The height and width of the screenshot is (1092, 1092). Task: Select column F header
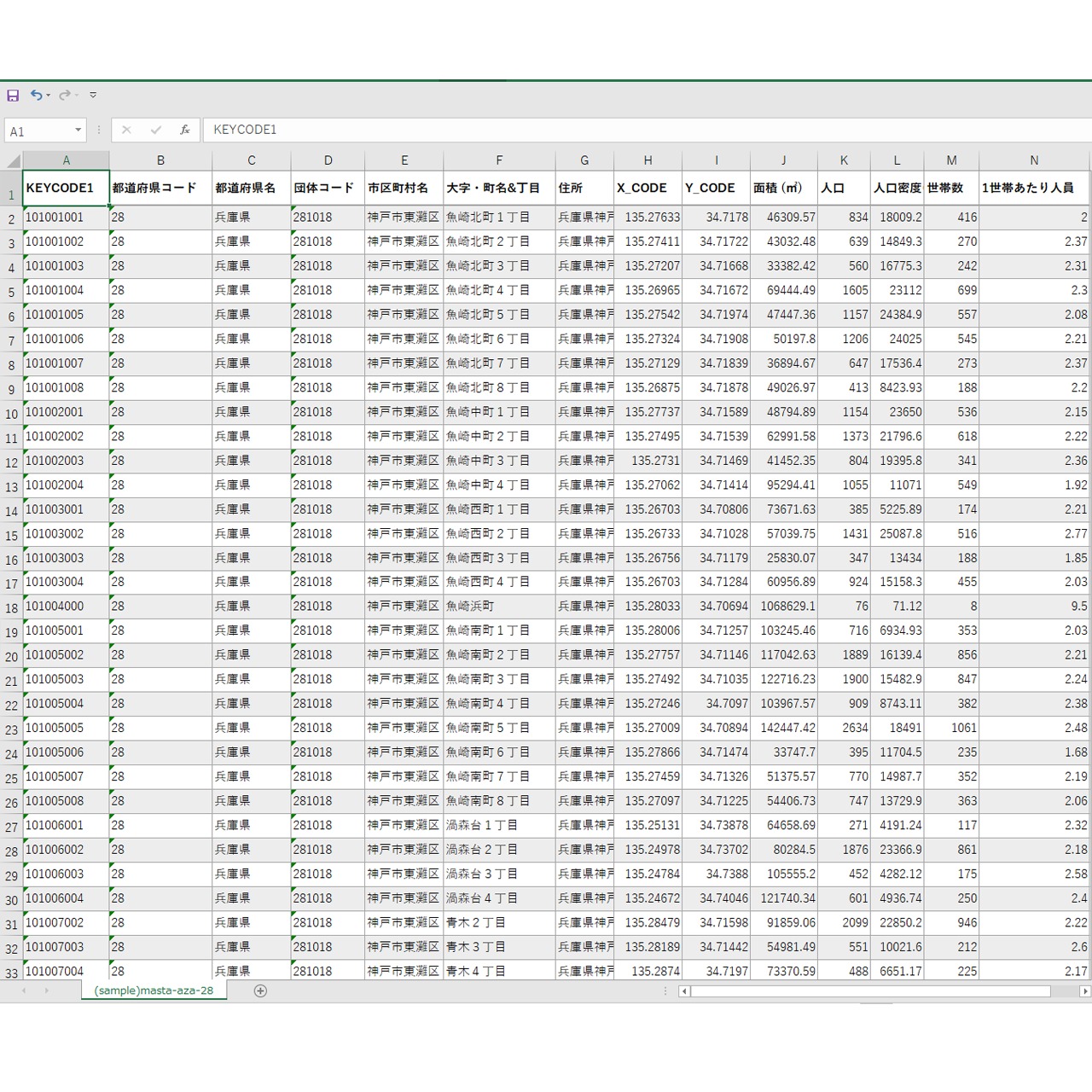tap(499, 160)
